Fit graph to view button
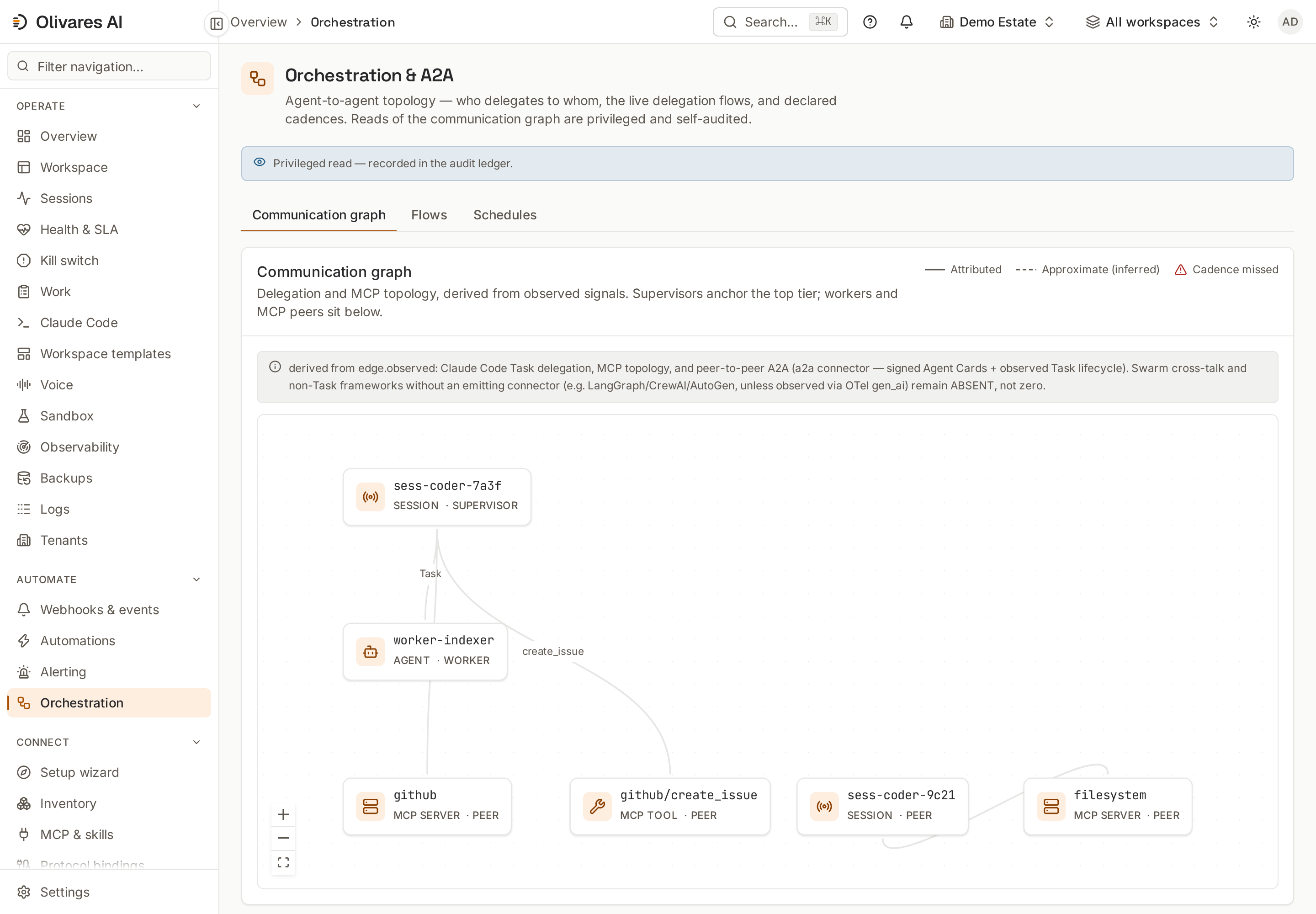1316x914 pixels. [283, 862]
